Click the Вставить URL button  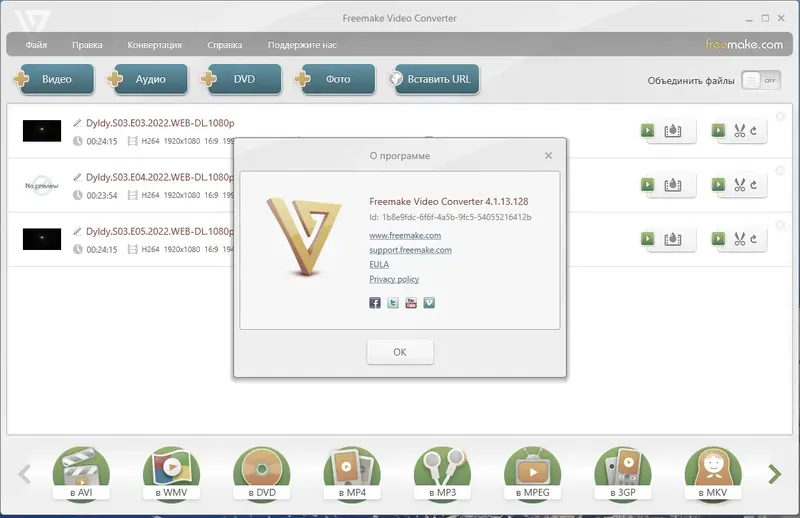[x=434, y=79]
